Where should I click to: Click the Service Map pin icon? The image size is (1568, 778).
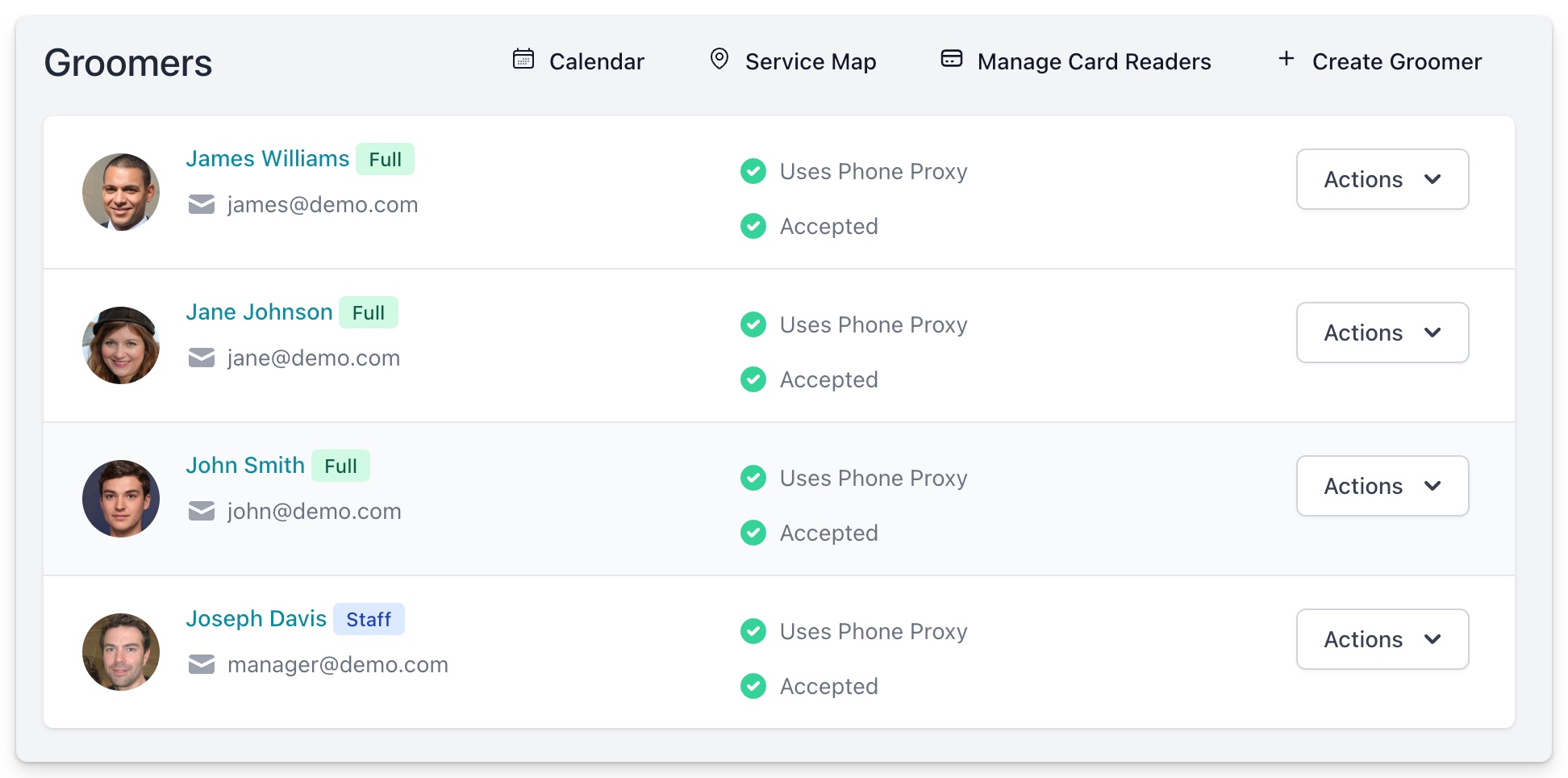point(719,59)
